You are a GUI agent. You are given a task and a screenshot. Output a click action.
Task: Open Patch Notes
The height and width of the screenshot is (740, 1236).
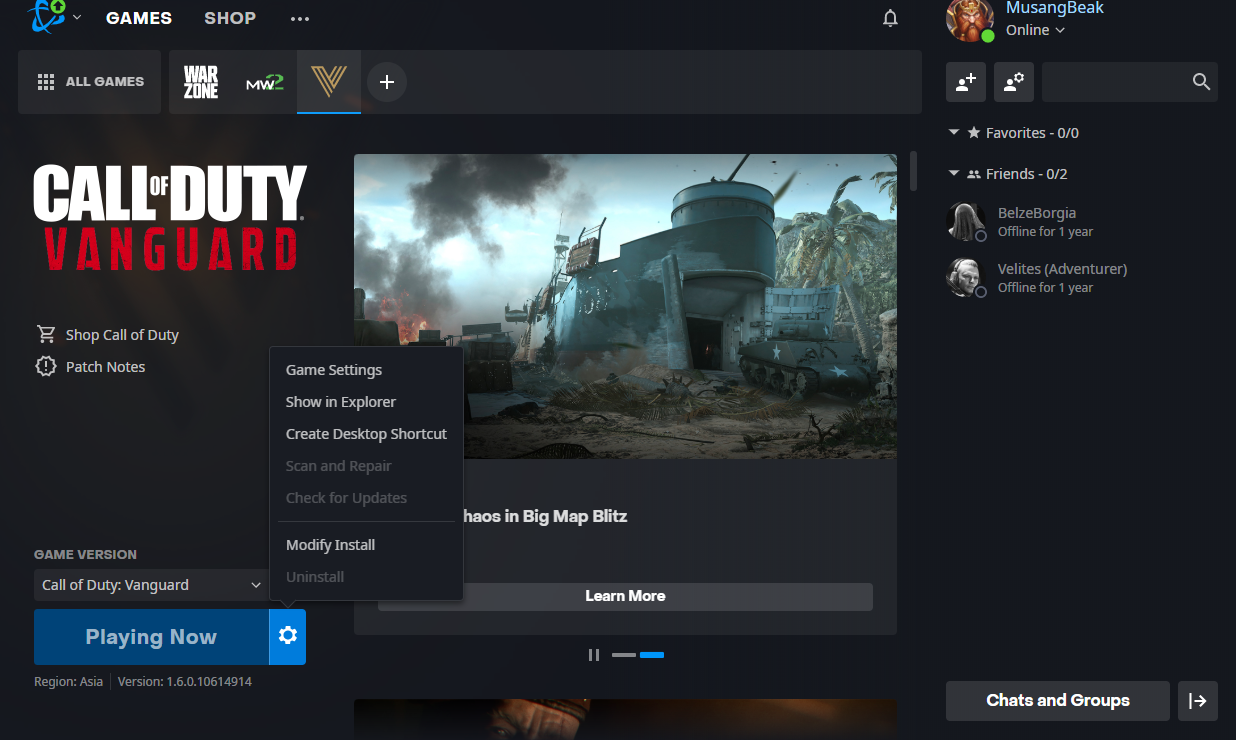click(104, 366)
